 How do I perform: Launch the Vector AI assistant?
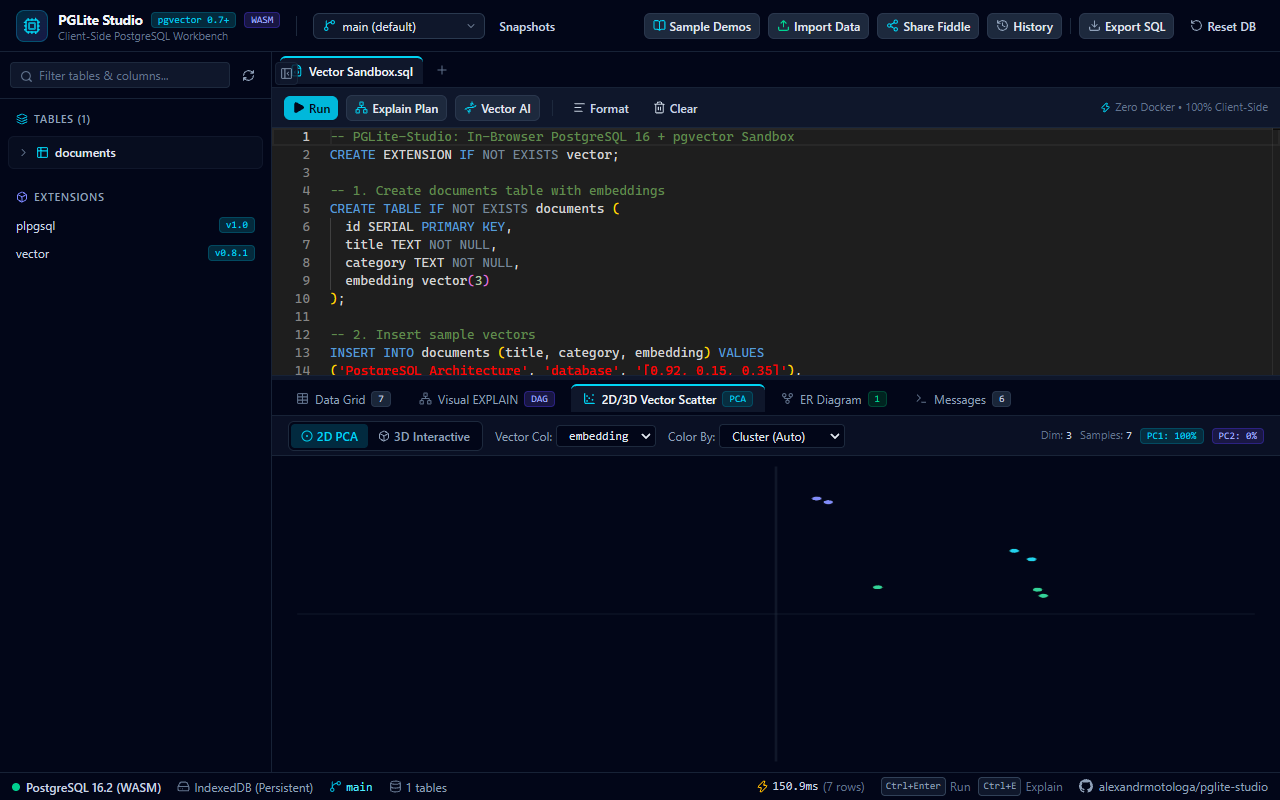coord(497,108)
